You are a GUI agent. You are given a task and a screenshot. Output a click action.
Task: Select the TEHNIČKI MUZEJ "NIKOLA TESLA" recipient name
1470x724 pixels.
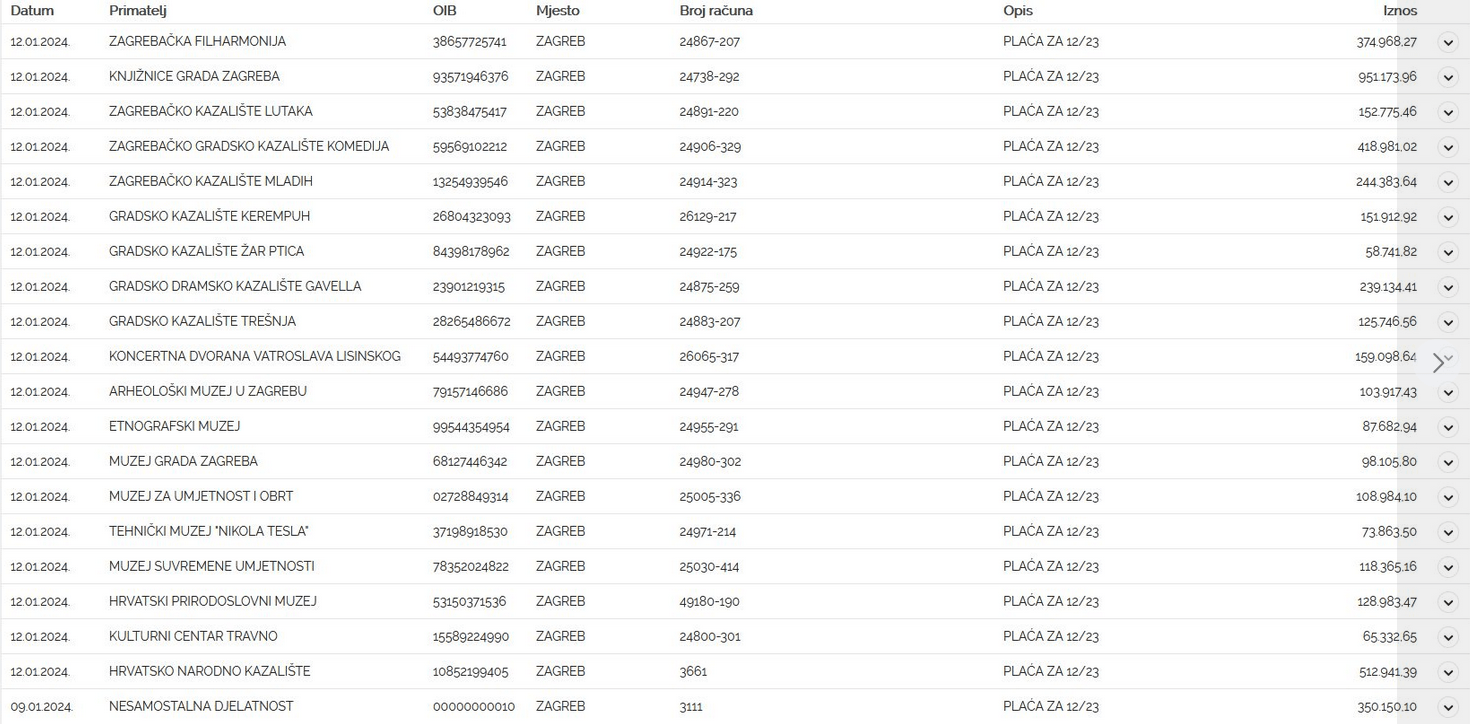[208, 531]
